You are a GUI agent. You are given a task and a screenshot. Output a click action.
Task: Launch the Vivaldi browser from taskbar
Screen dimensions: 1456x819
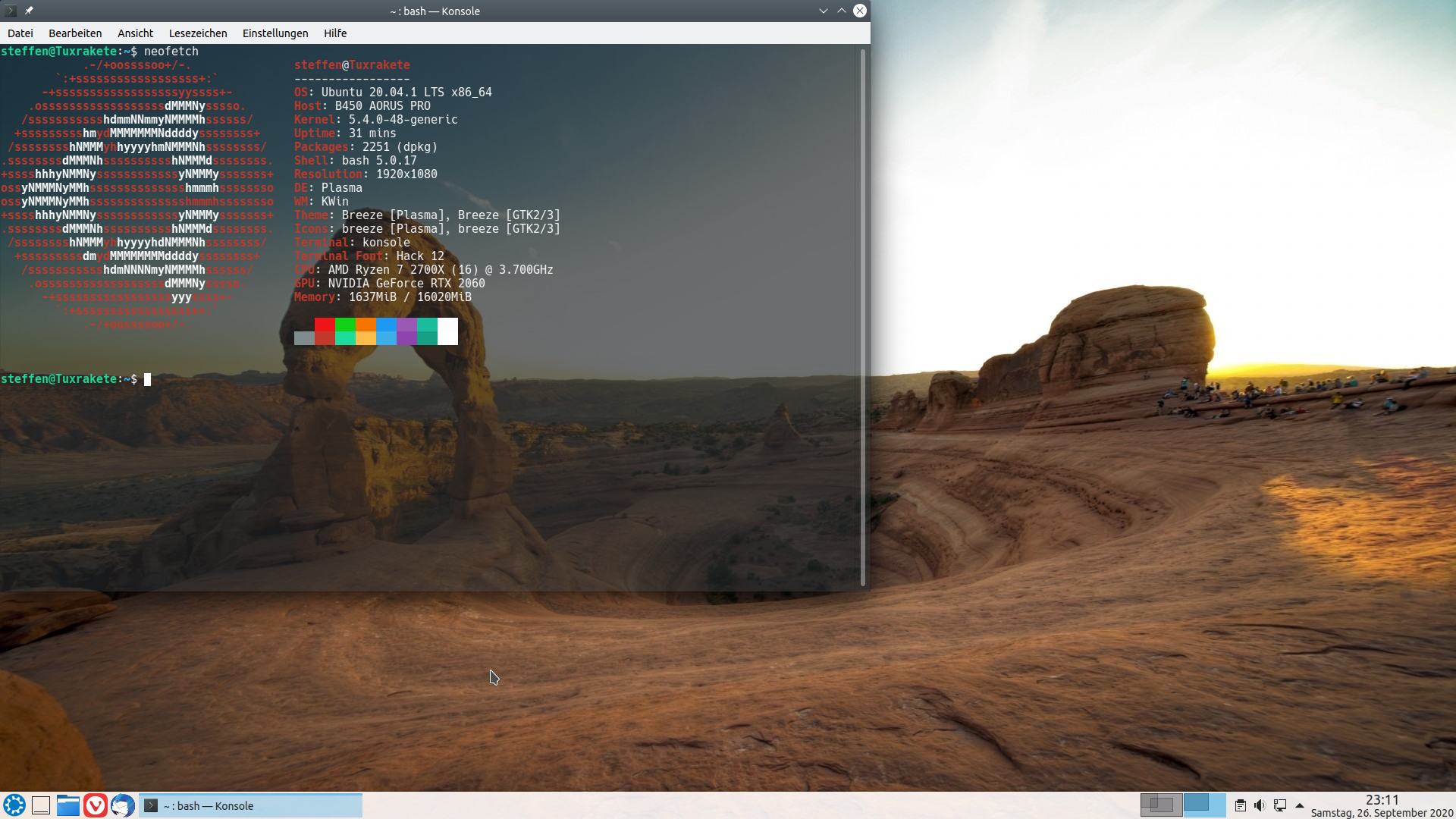coord(96,805)
